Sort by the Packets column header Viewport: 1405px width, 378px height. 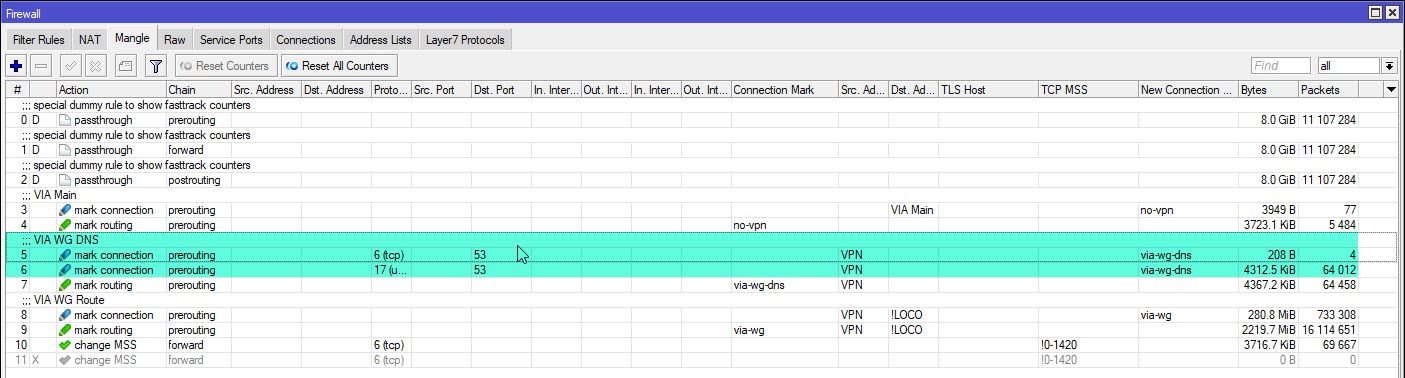tap(1327, 90)
